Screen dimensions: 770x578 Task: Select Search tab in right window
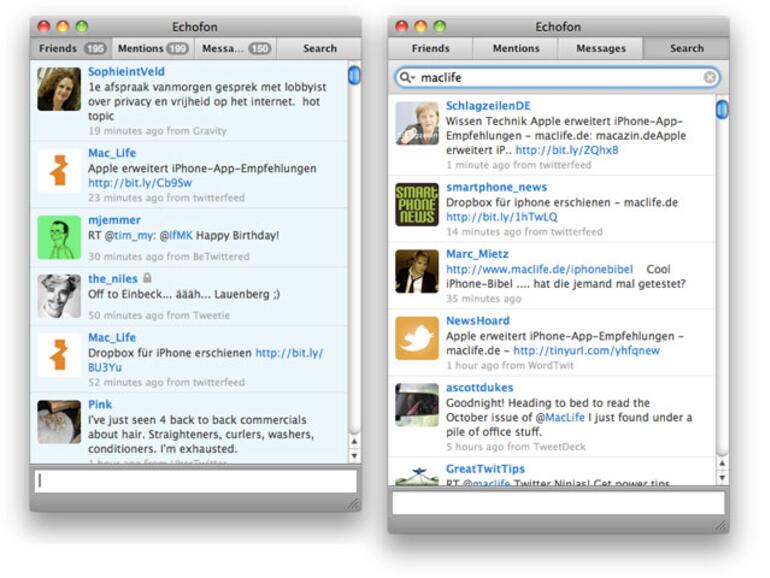(687, 49)
